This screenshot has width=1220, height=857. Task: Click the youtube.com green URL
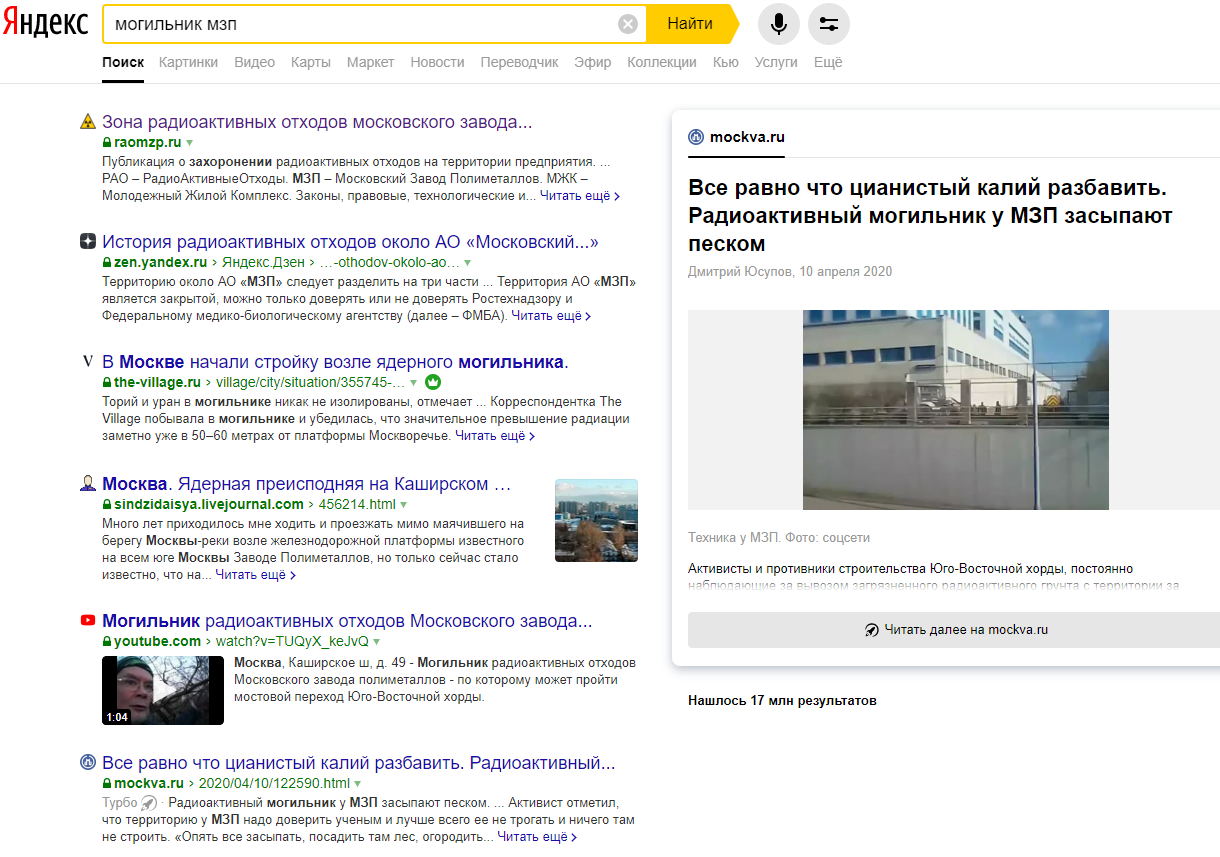pyautogui.click(x=158, y=641)
